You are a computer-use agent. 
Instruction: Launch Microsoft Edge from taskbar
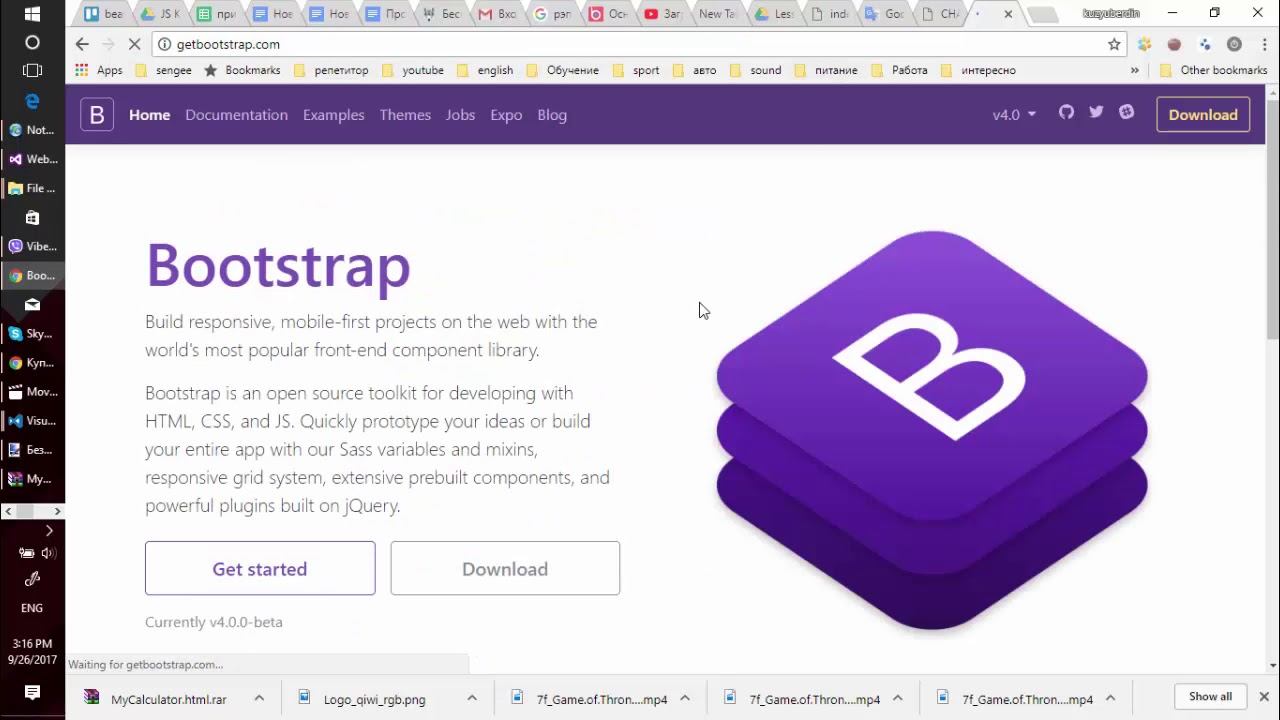[x=32, y=101]
